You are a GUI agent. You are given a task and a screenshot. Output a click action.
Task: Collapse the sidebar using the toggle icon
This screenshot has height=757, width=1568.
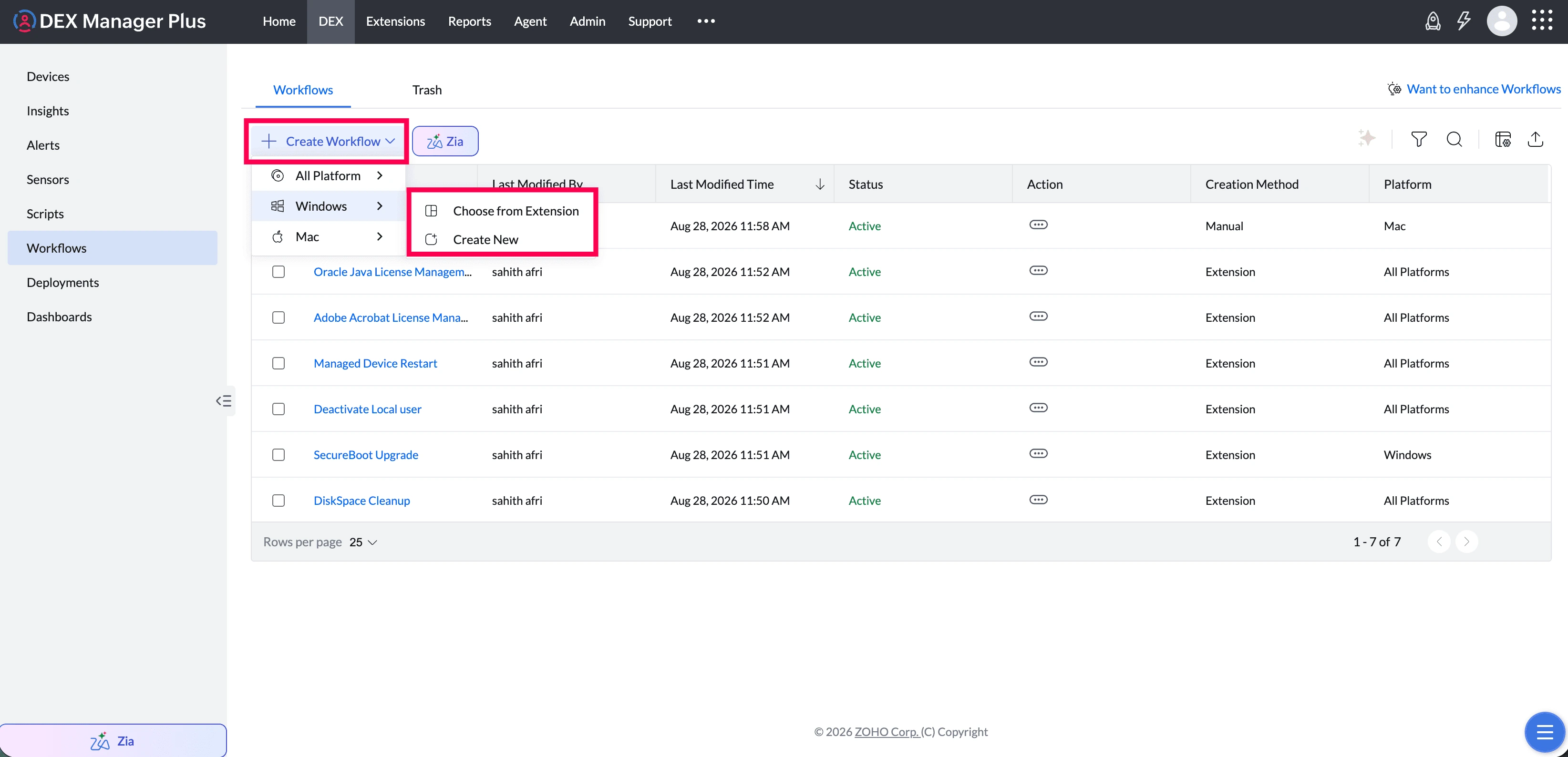tap(223, 401)
